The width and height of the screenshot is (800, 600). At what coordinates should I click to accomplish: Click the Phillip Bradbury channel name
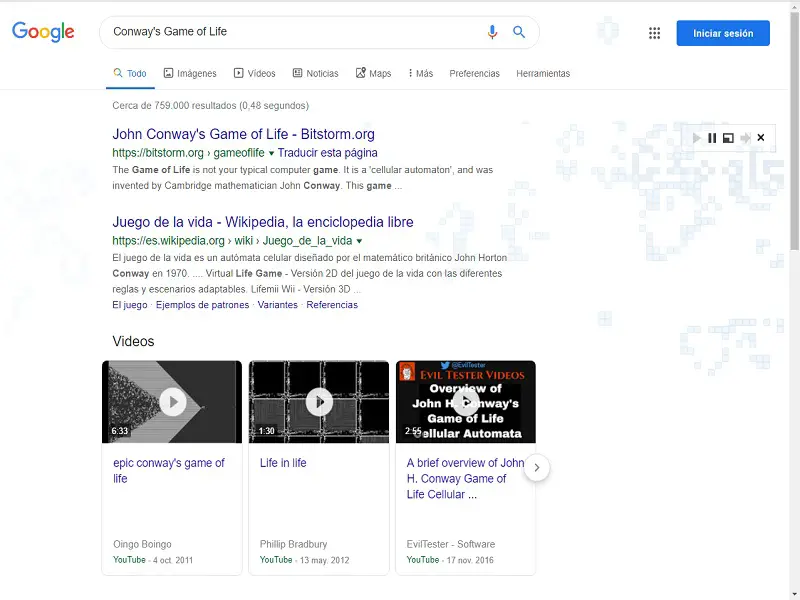tap(293, 544)
